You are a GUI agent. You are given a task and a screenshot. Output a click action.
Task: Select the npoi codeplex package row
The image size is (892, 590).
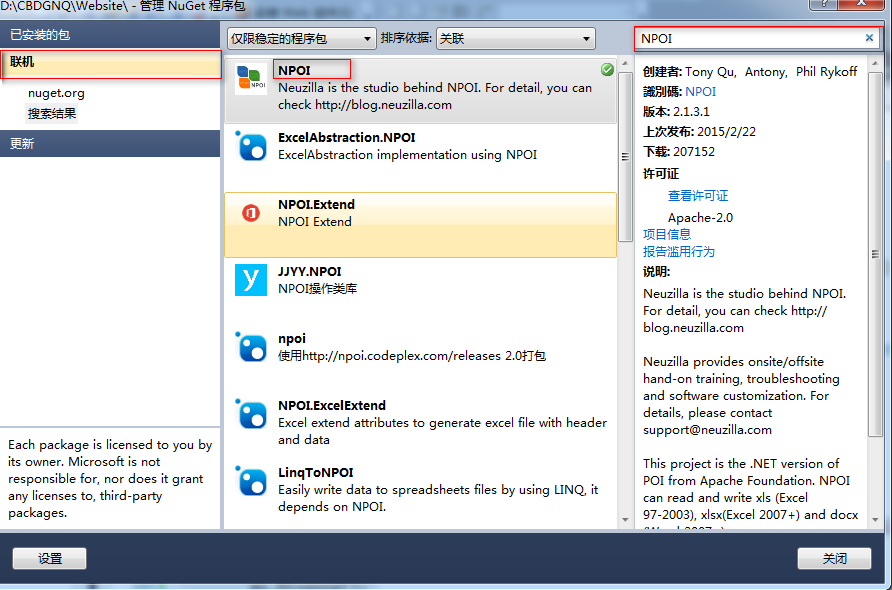coord(420,358)
